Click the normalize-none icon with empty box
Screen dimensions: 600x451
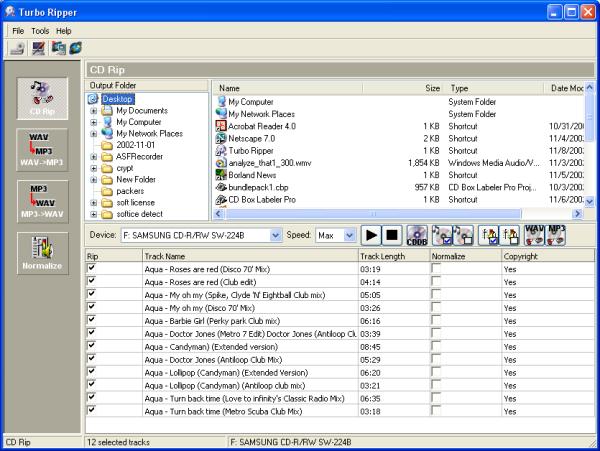[509, 235]
